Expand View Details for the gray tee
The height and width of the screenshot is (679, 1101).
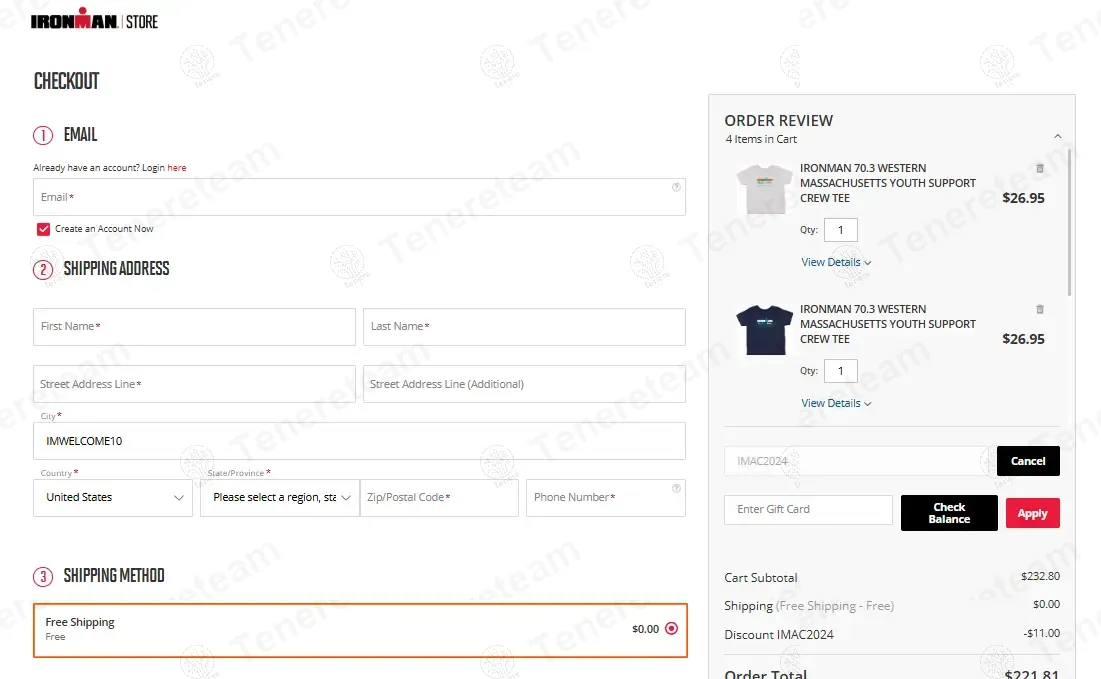point(836,263)
